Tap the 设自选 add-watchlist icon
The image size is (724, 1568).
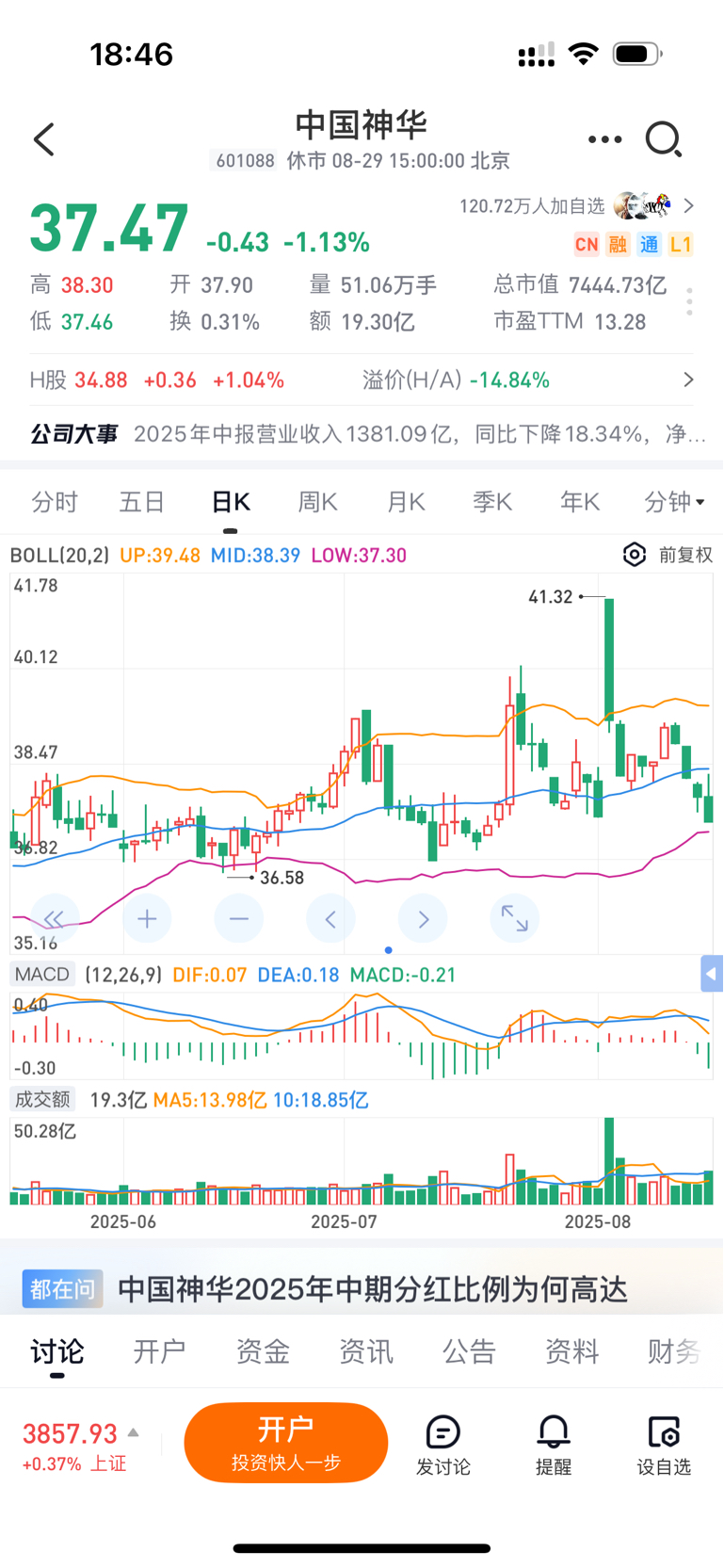[664, 1432]
